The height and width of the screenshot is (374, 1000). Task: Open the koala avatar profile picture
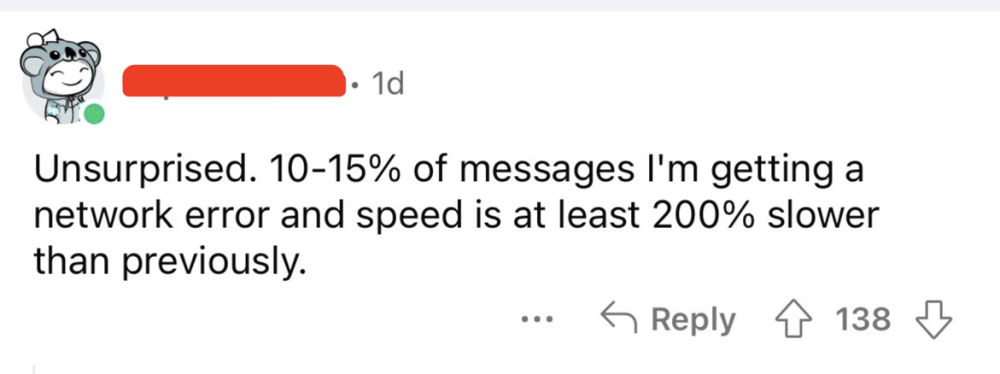click(x=63, y=77)
